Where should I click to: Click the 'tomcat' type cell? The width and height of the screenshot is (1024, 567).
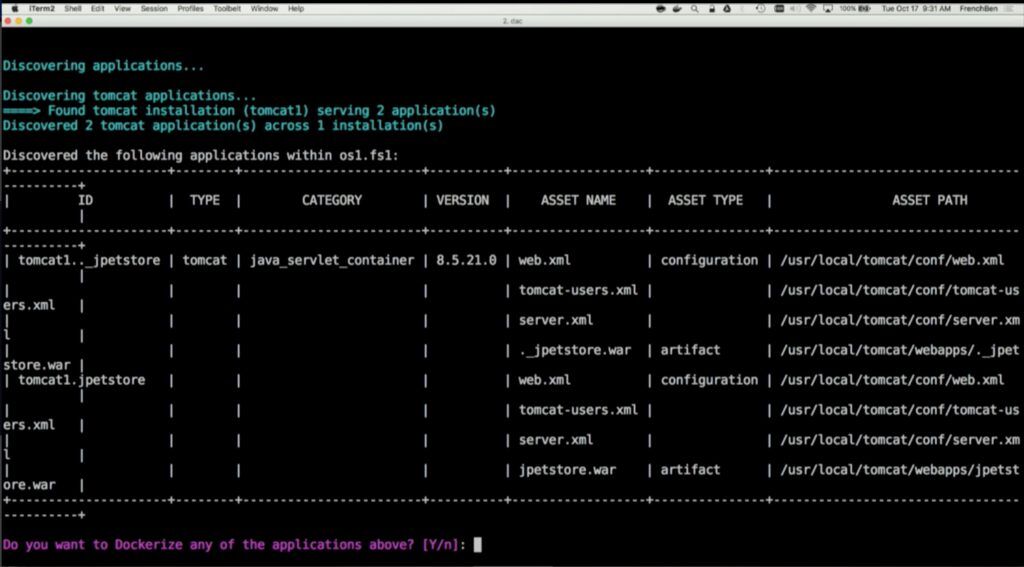coord(204,261)
